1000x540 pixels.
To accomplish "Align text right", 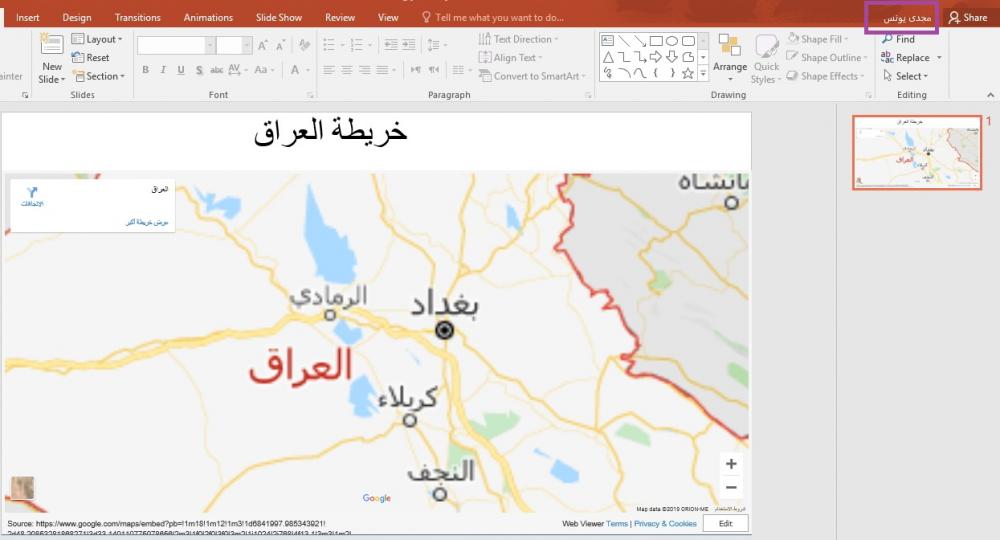I will pos(365,70).
